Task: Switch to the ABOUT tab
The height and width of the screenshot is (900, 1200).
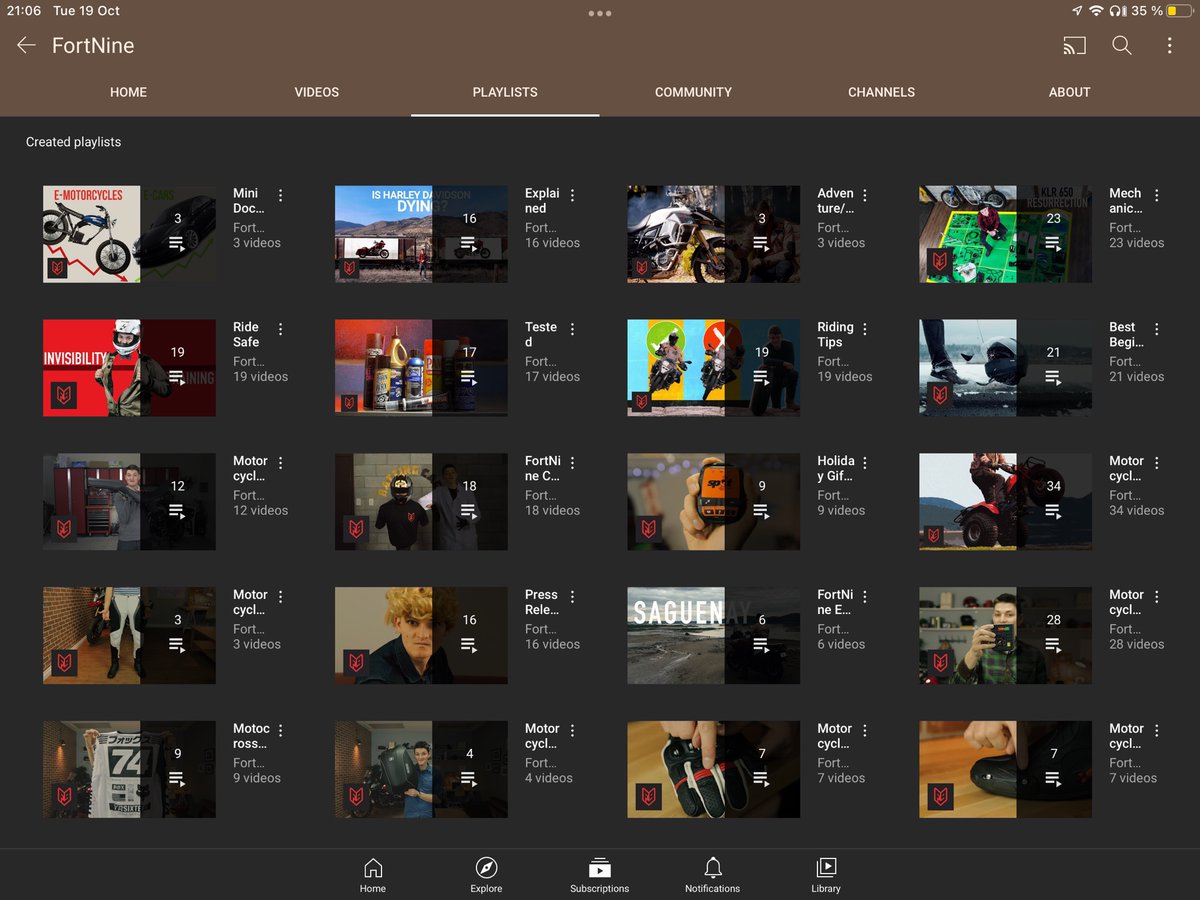Action: coord(1069,92)
